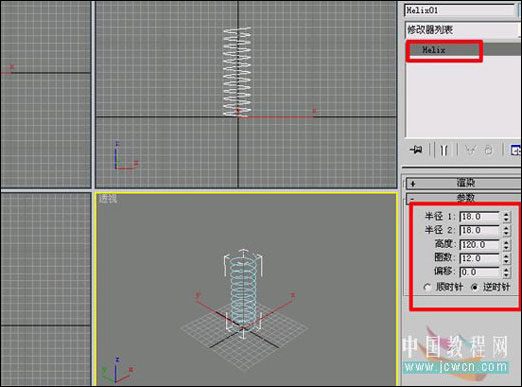
Task: Click the 圈数 value field
Action: click(479, 258)
